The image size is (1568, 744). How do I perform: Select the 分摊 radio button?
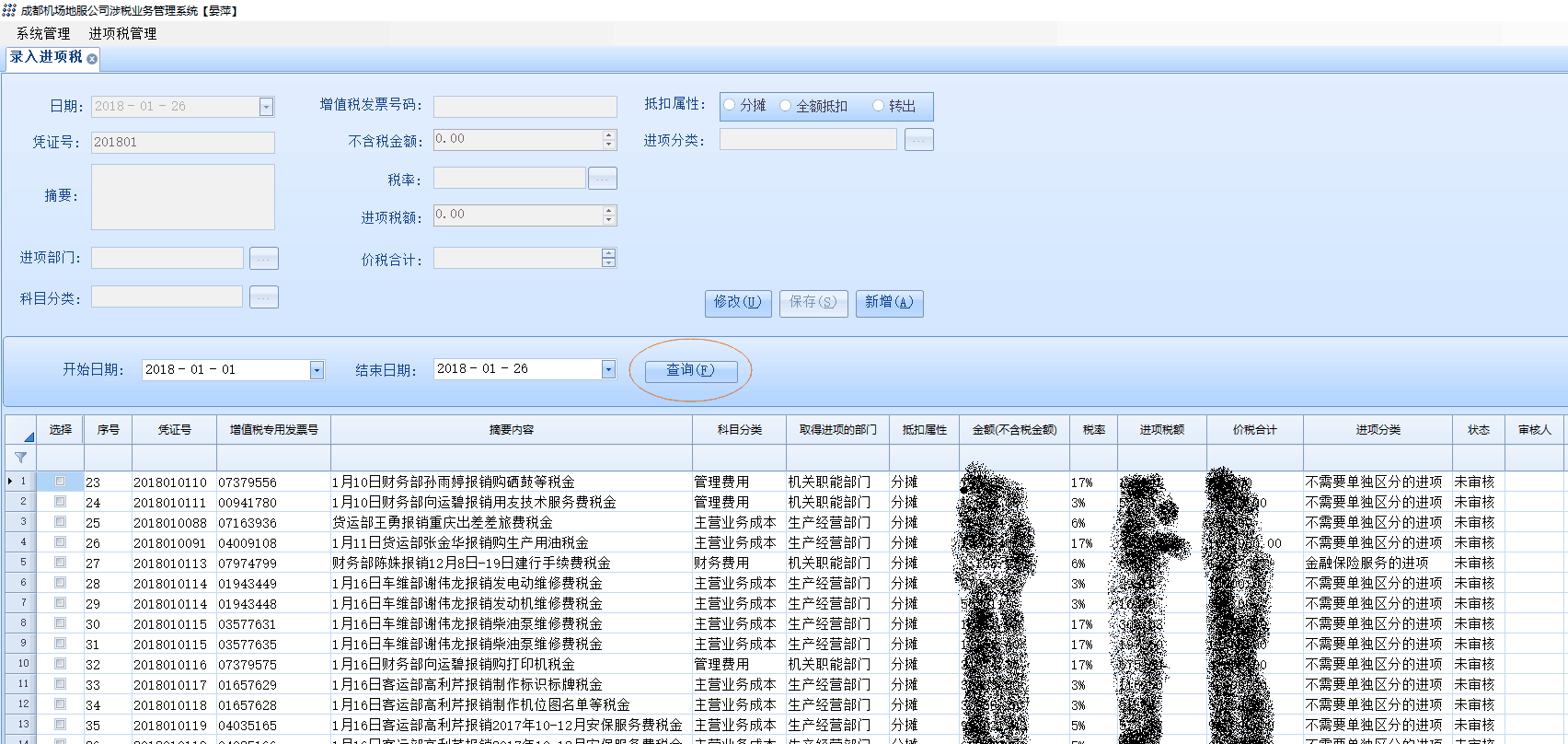coord(730,106)
